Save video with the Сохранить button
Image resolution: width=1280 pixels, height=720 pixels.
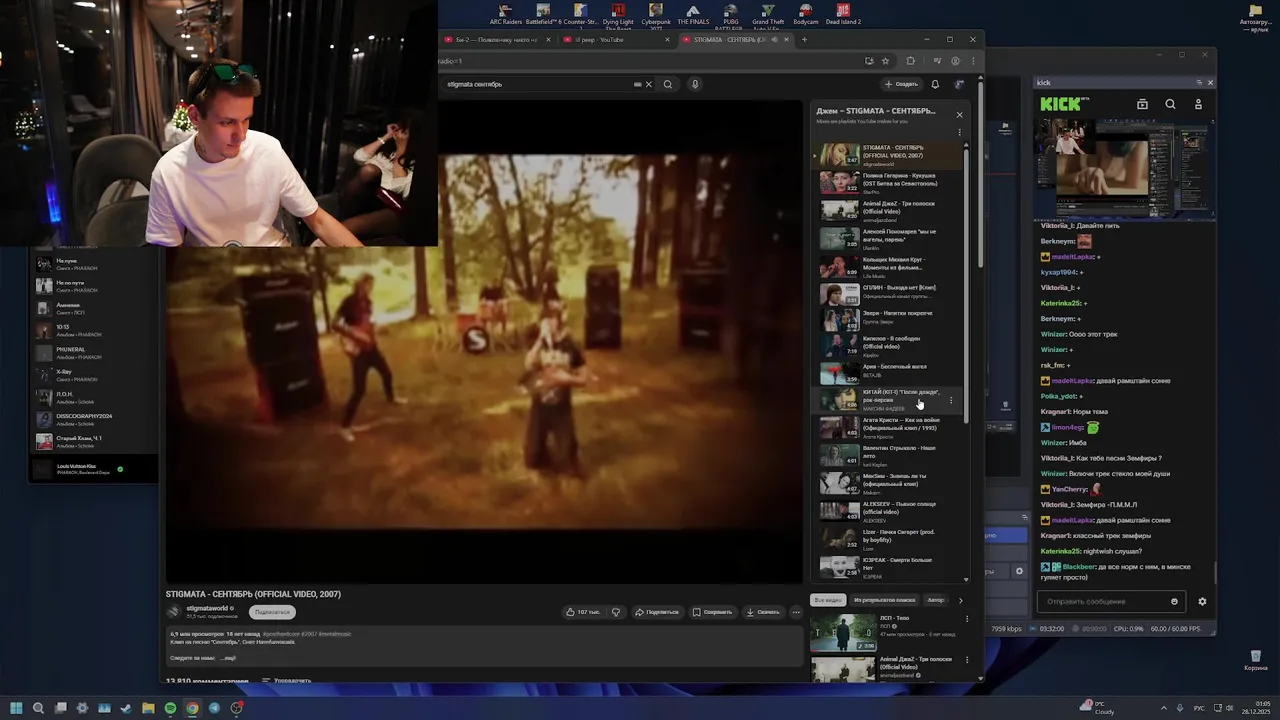pos(712,612)
